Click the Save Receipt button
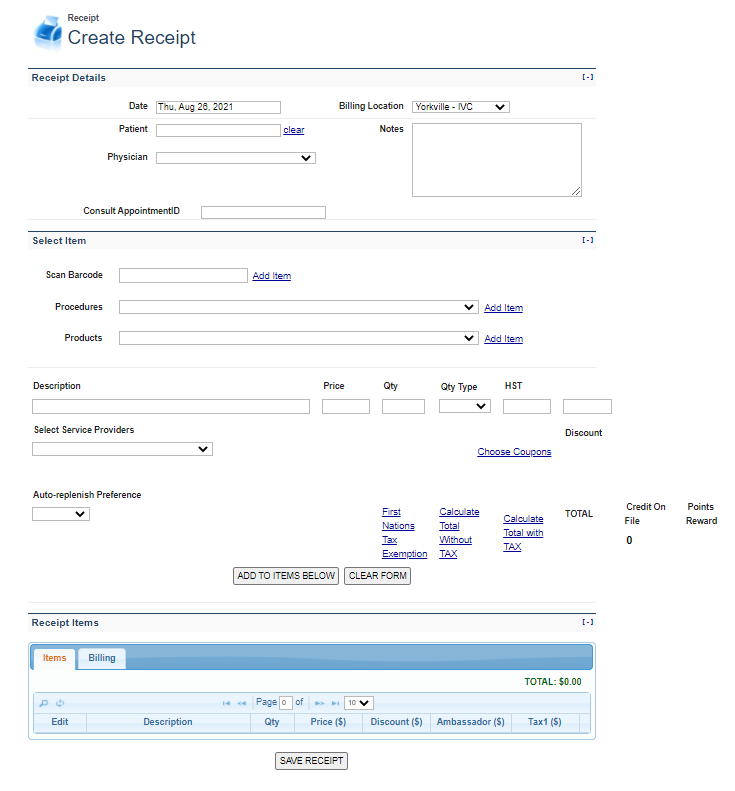Image resolution: width=735 pixels, height=791 pixels. 311,761
